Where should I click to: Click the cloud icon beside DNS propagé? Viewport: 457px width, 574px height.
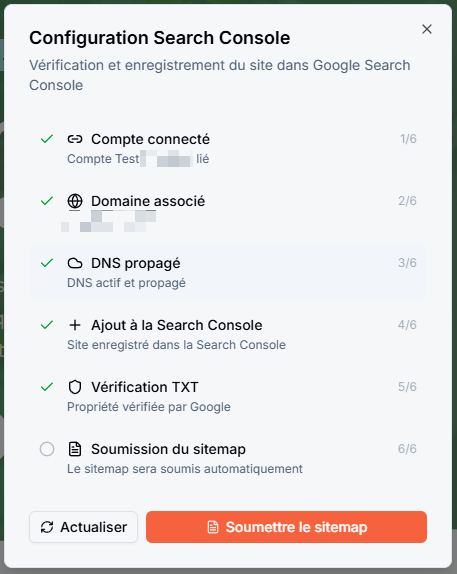[75, 263]
